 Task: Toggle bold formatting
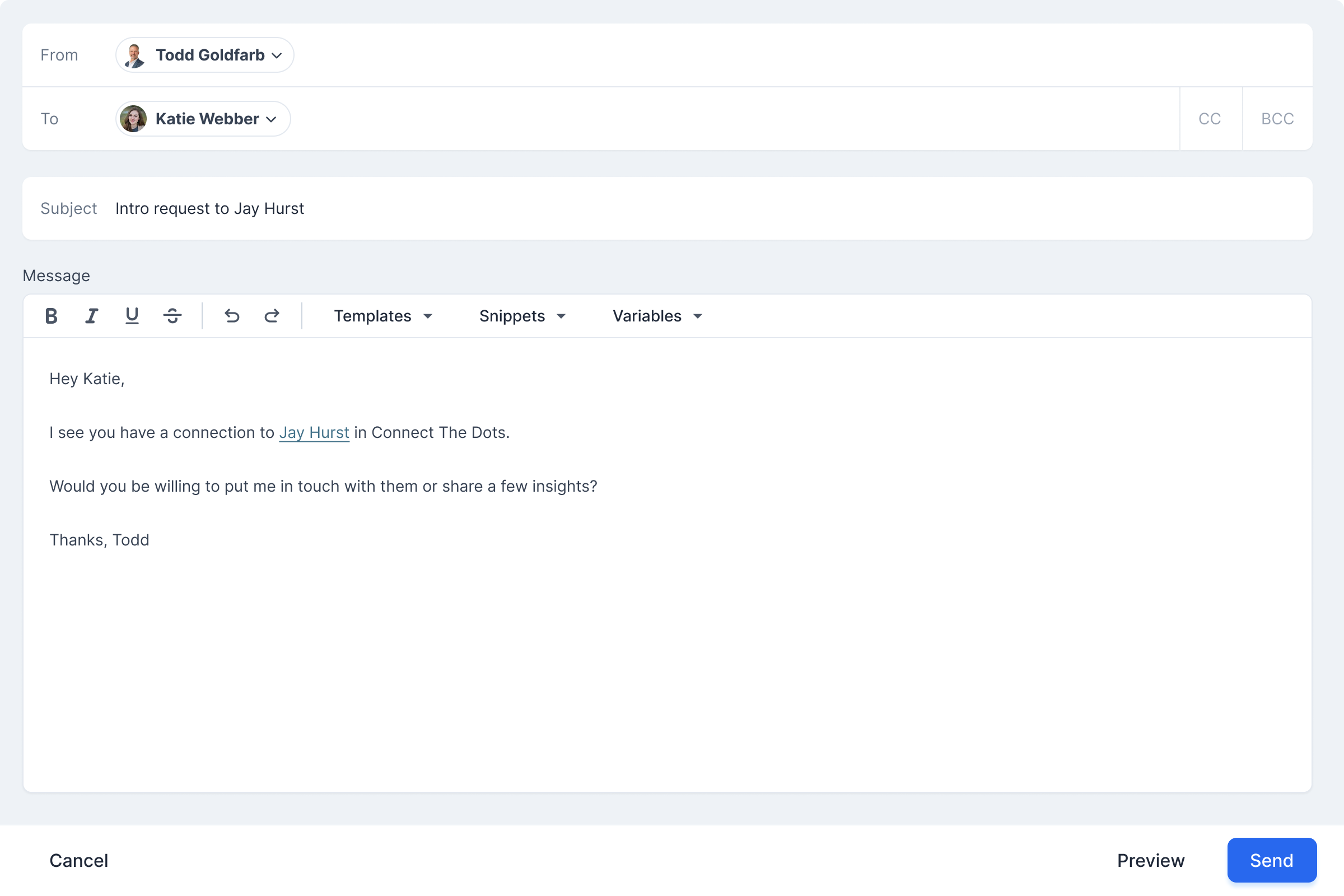tap(52, 316)
